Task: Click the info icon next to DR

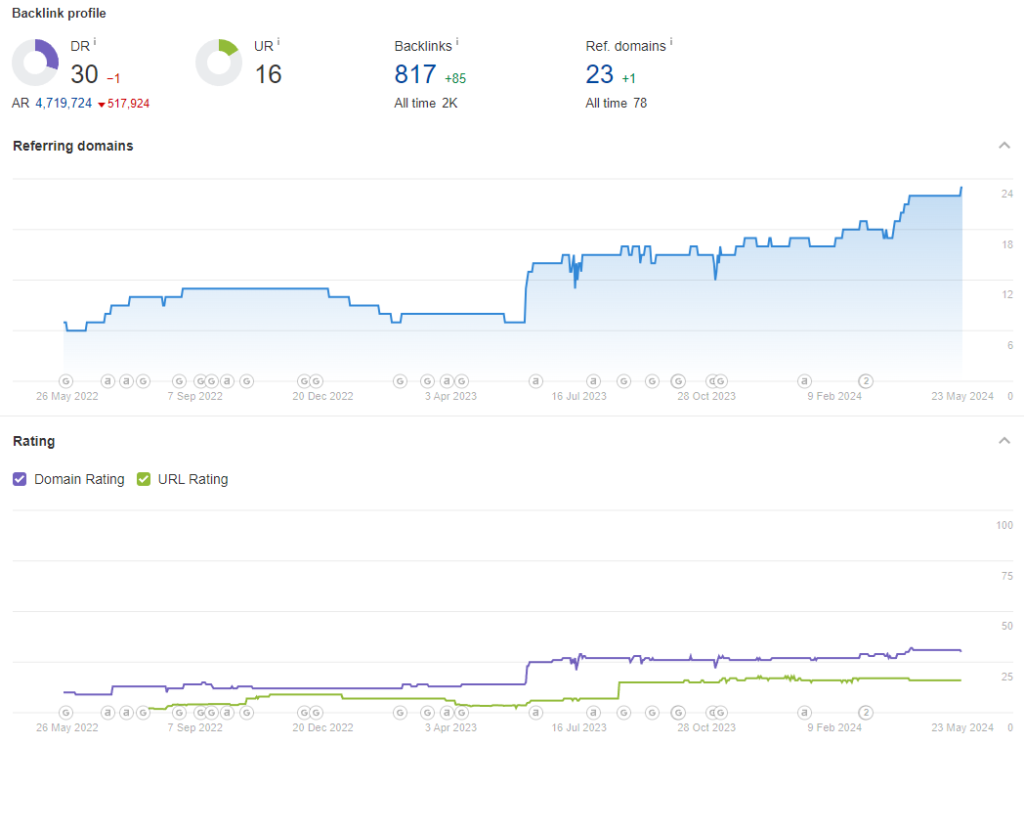Action: click(x=95, y=42)
